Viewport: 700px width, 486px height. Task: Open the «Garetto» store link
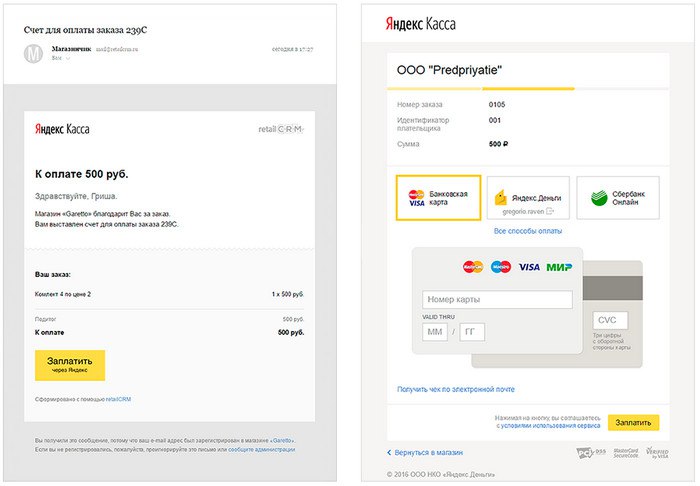282,440
